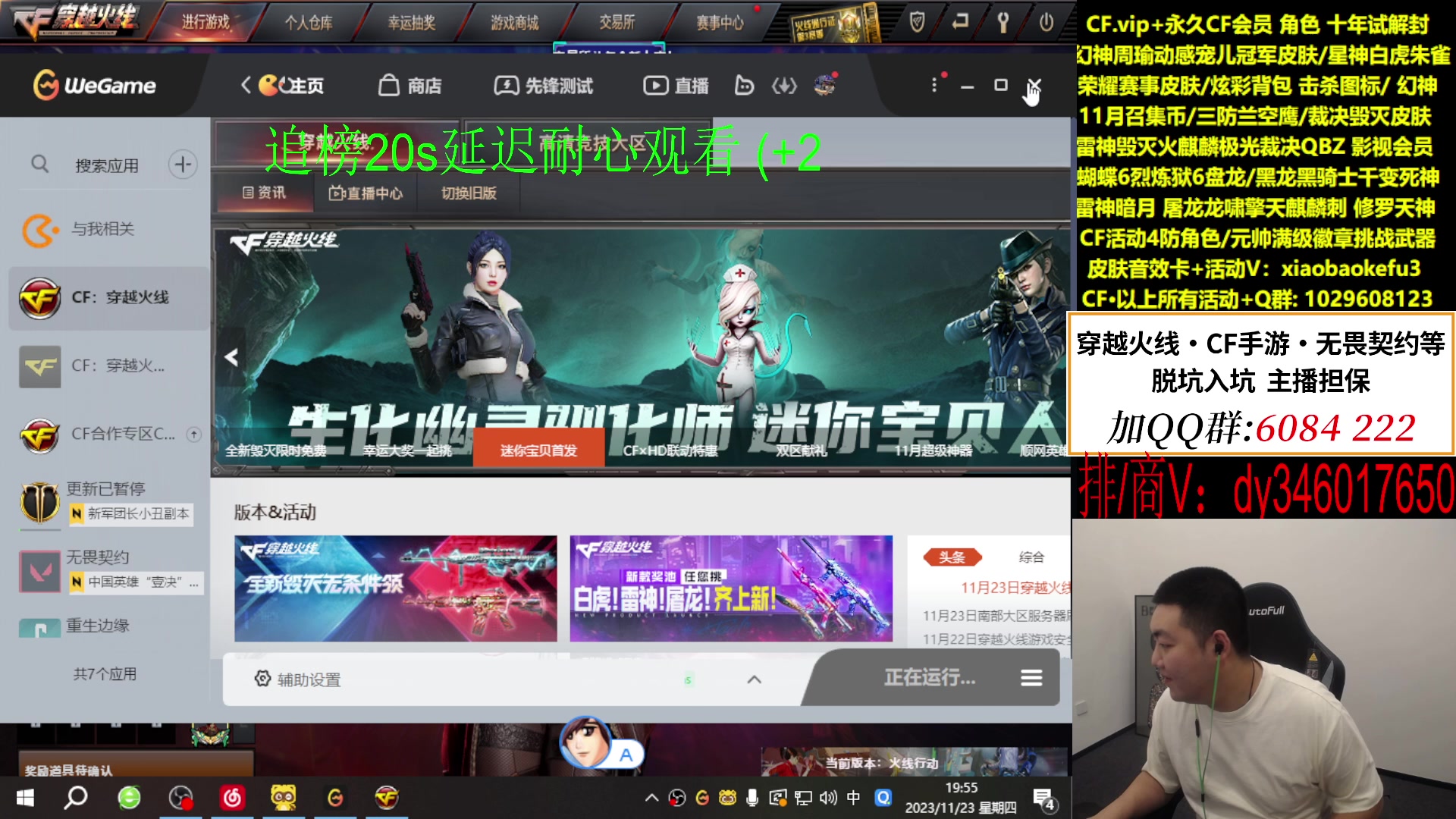1456x819 pixels.
Task: Open 先锋测试 pioneer test tab
Action: (543, 86)
